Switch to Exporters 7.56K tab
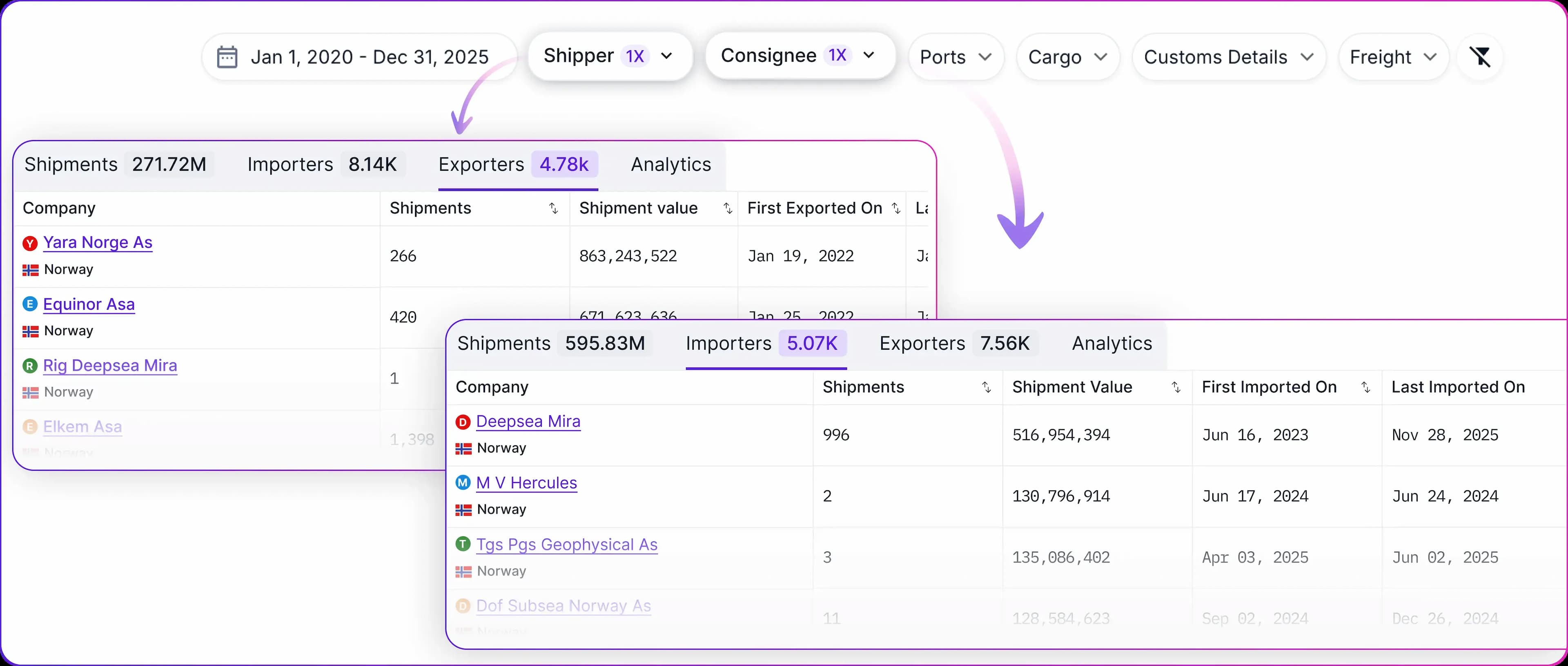The image size is (1568, 666). pos(959,344)
